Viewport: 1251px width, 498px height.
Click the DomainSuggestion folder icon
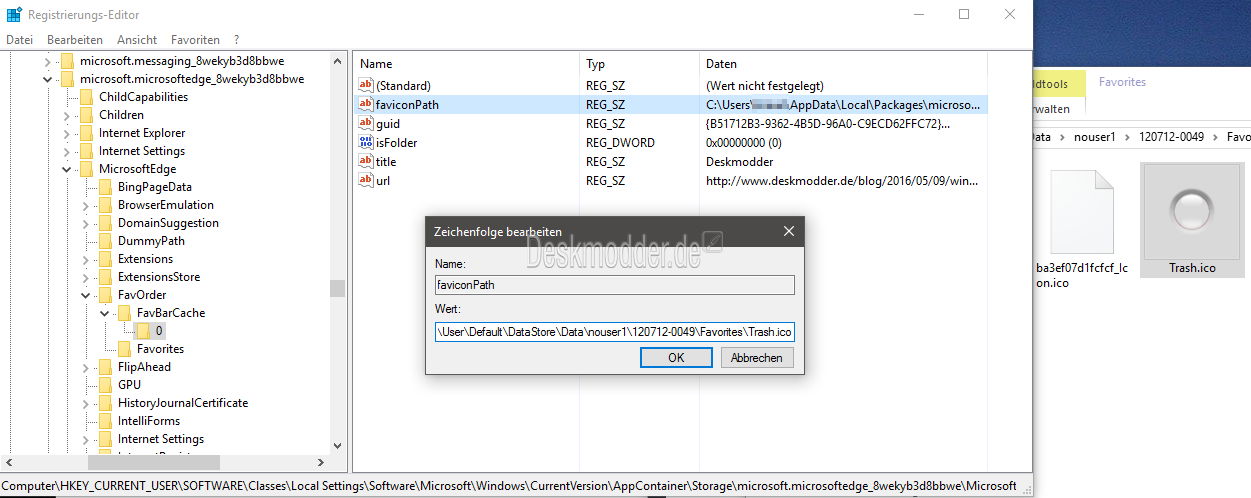tap(105, 223)
